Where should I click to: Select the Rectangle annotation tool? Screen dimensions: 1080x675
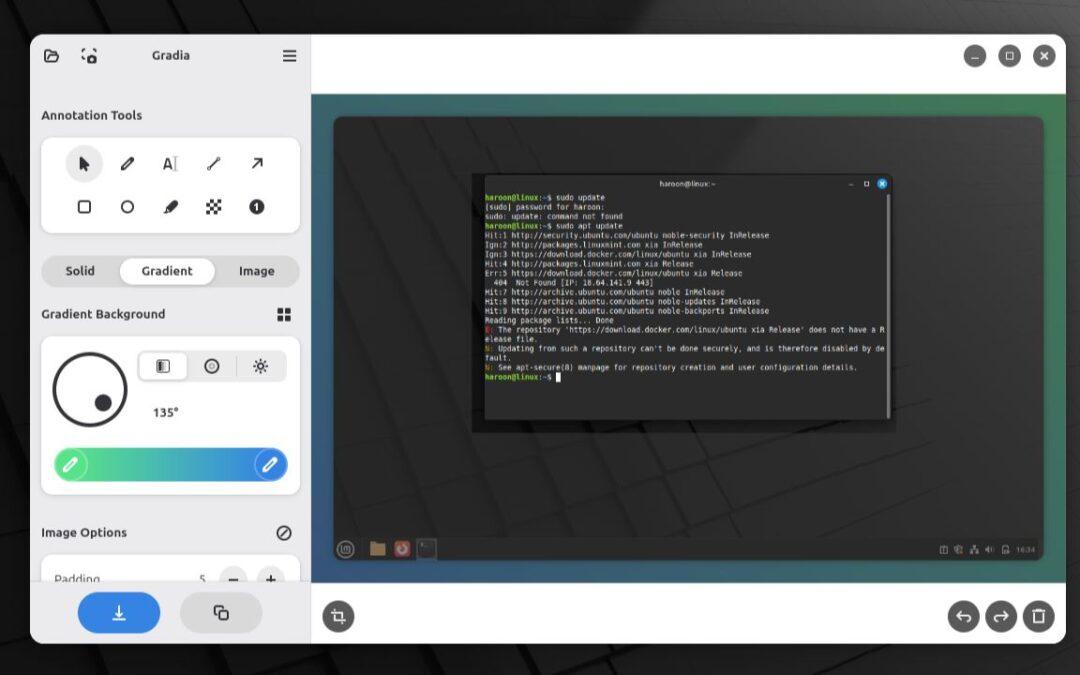click(x=84, y=207)
